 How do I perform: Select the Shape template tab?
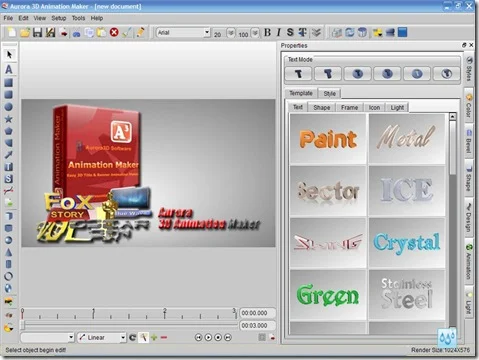(x=322, y=107)
